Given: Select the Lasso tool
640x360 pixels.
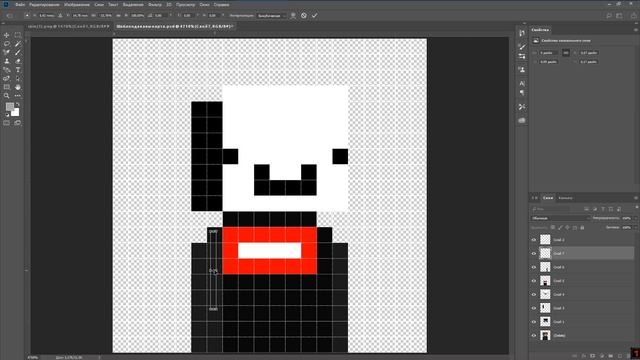Looking at the screenshot, I should 7,44.
